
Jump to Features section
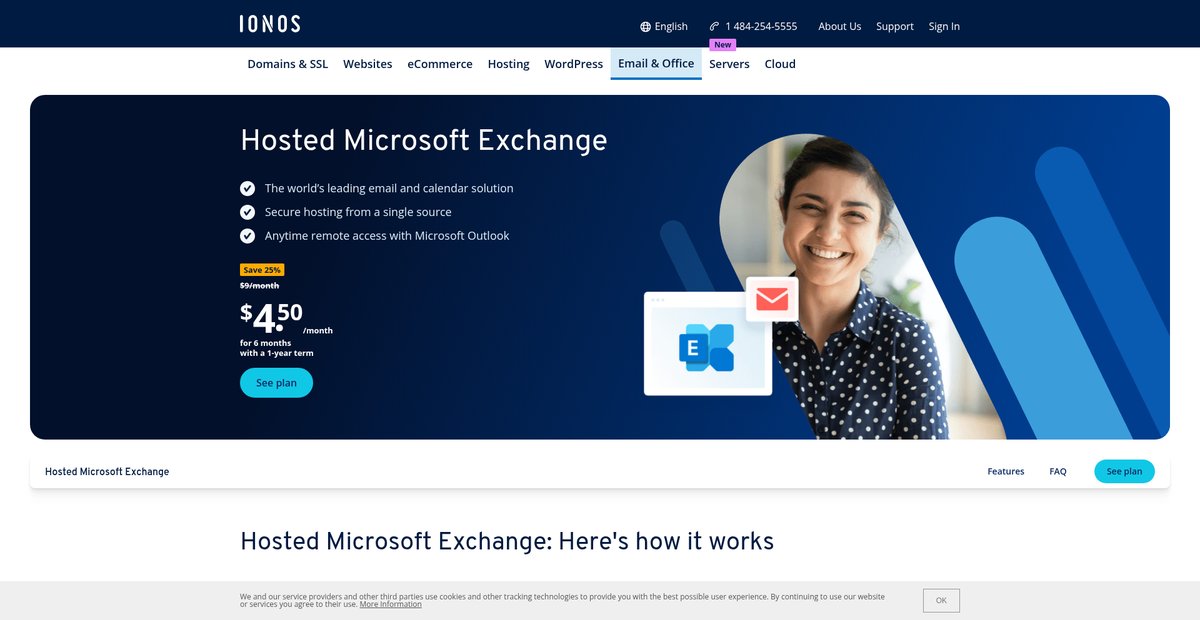[1006, 471]
